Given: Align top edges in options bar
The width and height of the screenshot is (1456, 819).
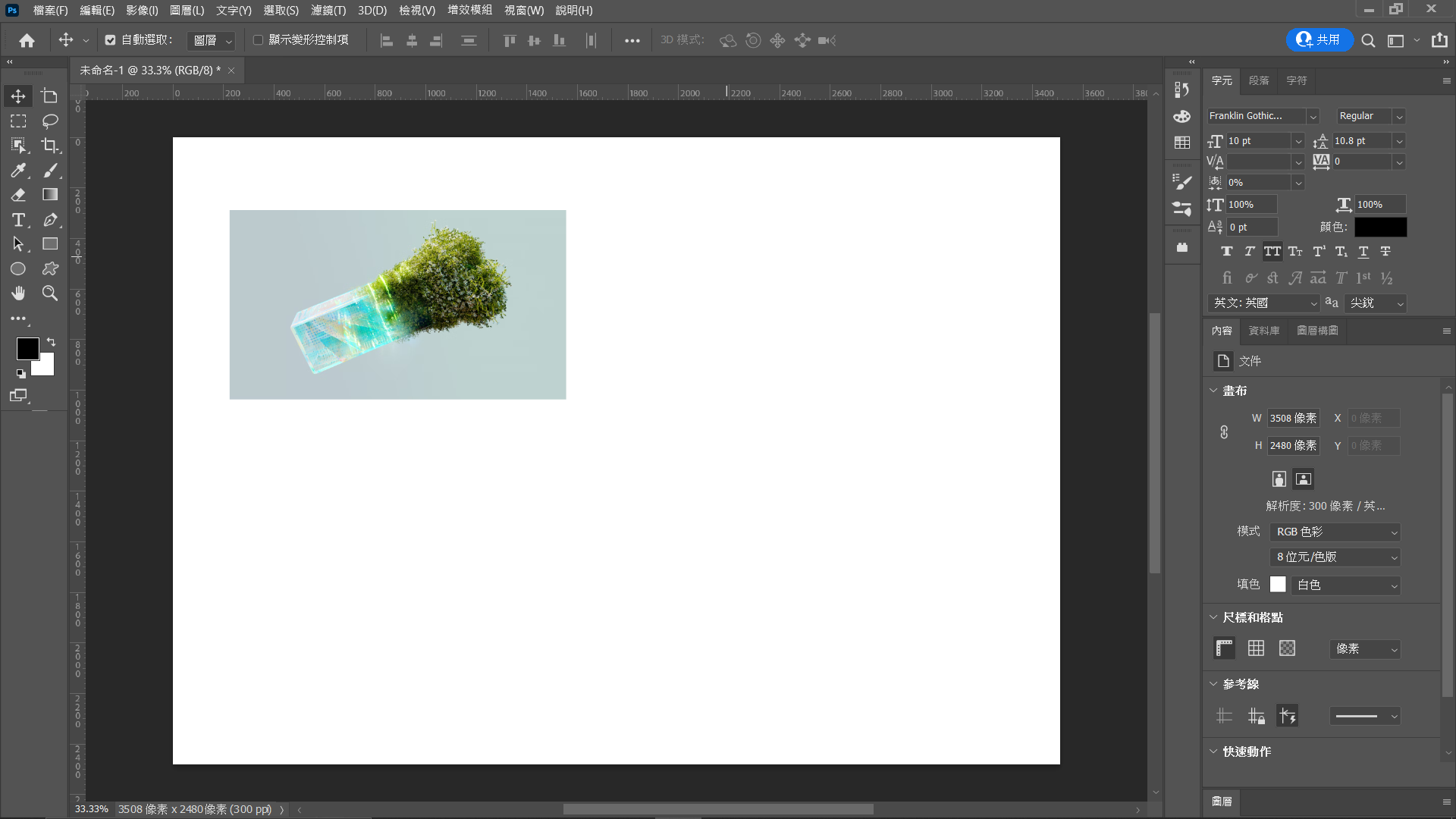Looking at the screenshot, I should click(x=510, y=41).
